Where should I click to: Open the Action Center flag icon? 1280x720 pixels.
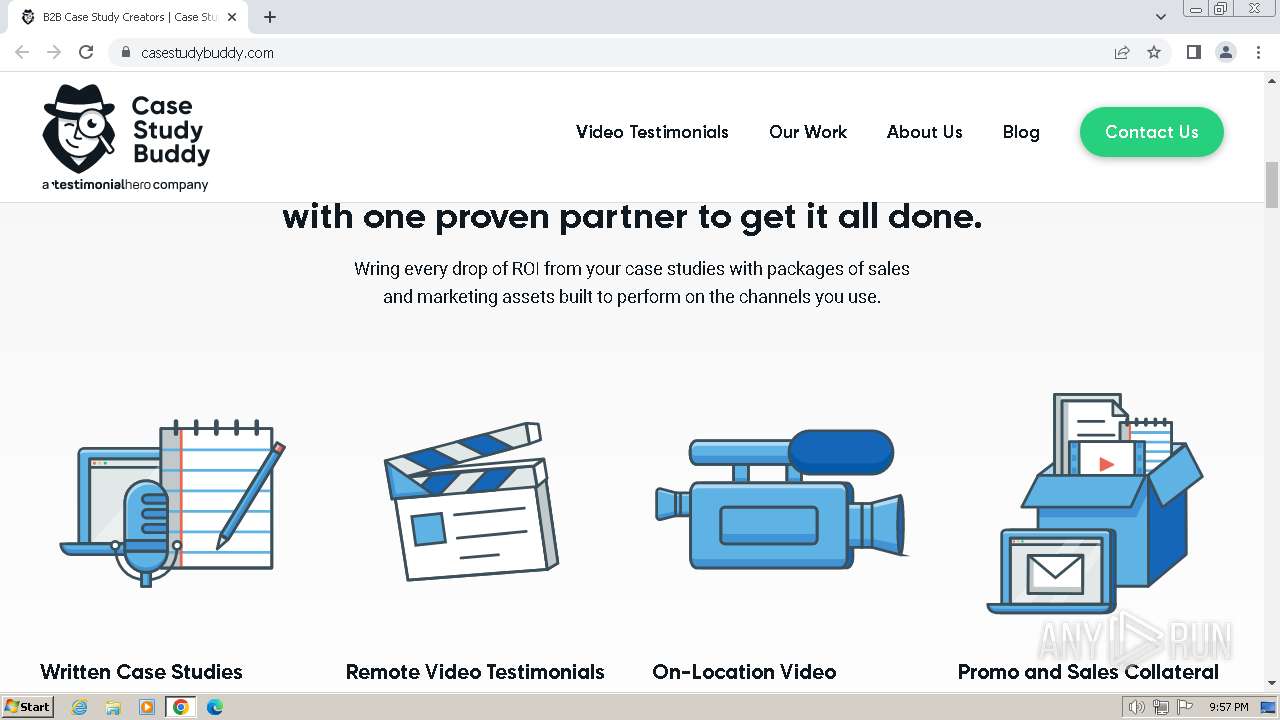click(1184, 707)
